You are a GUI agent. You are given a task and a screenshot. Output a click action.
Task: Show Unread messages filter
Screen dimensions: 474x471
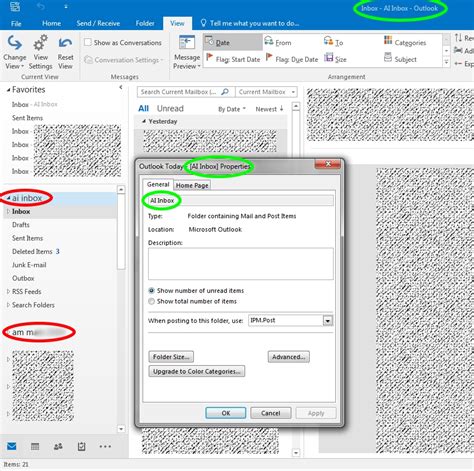[170, 108]
